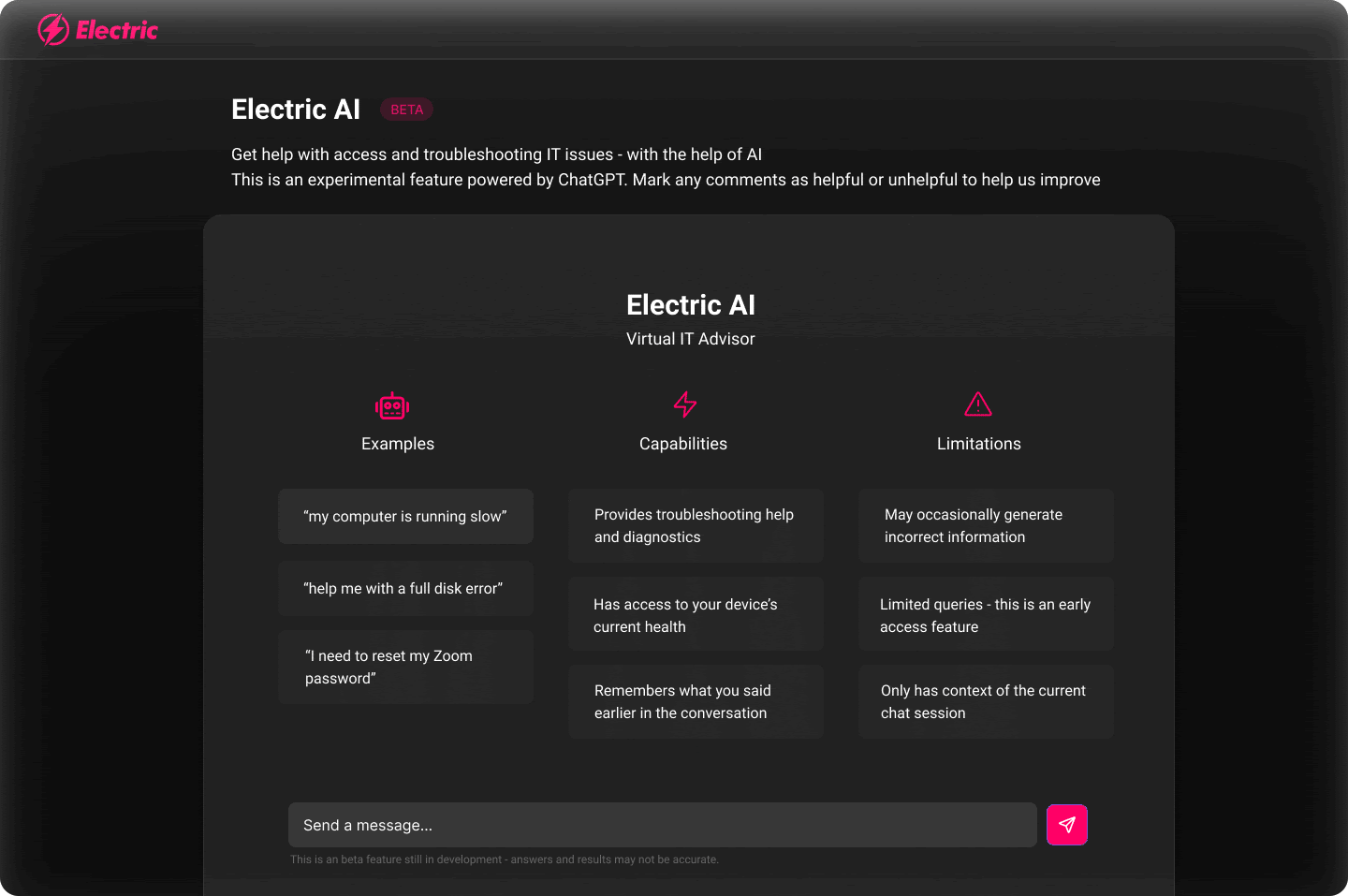Click the warning triangle Limitations icon
The image size is (1348, 896).
point(978,404)
